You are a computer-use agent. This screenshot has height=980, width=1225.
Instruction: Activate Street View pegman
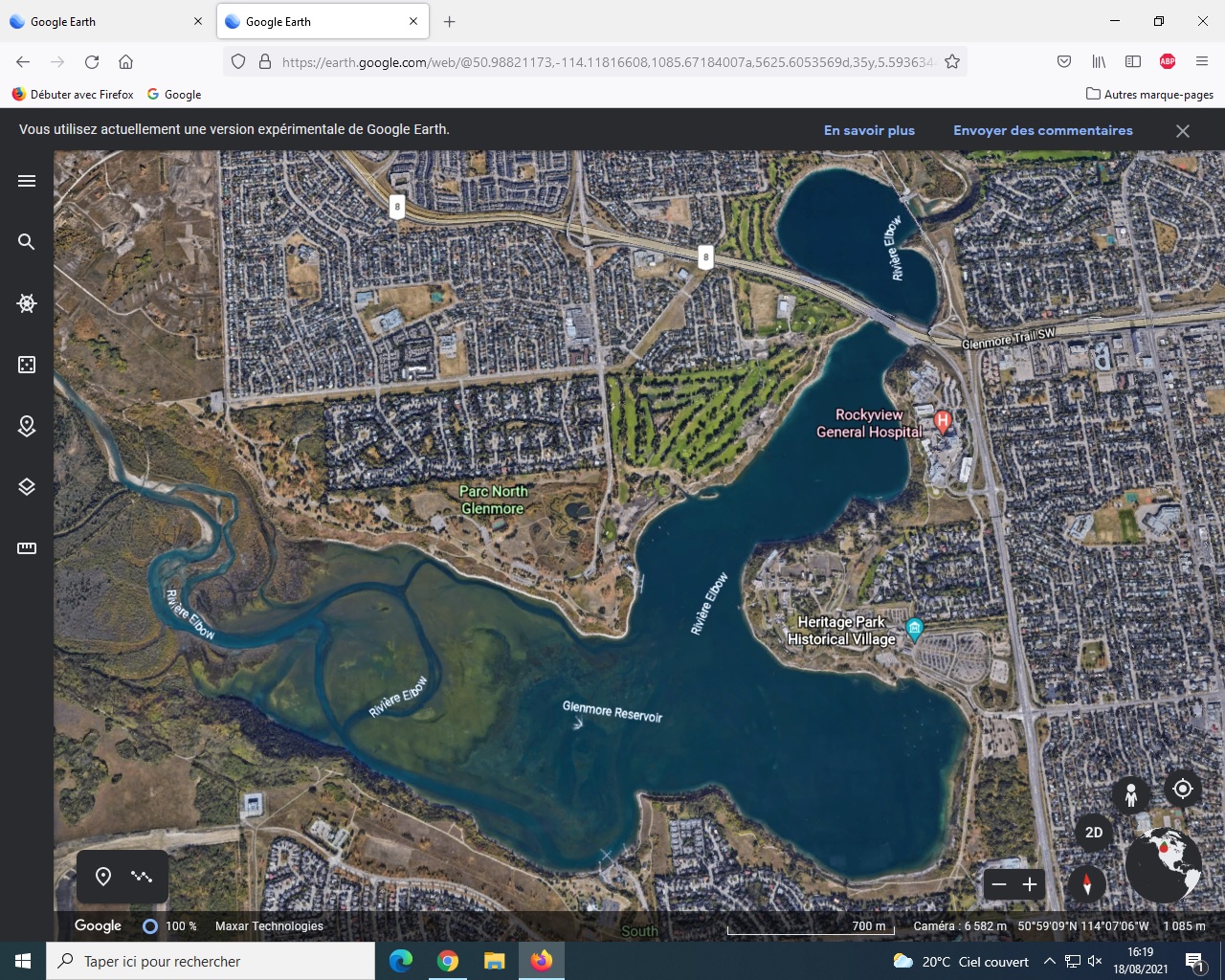[1131, 794]
